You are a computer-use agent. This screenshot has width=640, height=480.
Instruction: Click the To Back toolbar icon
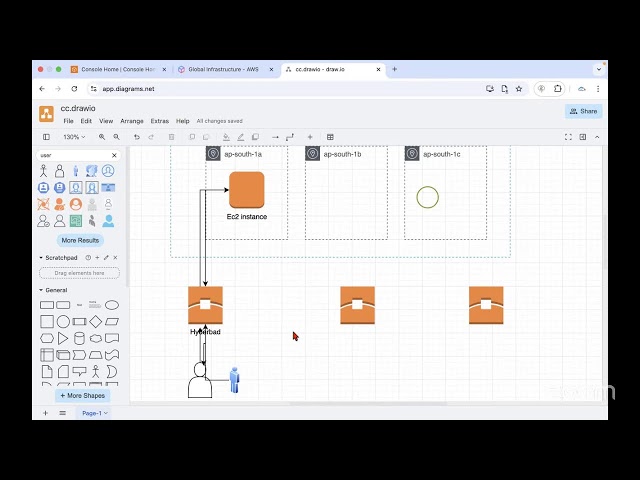click(206, 137)
